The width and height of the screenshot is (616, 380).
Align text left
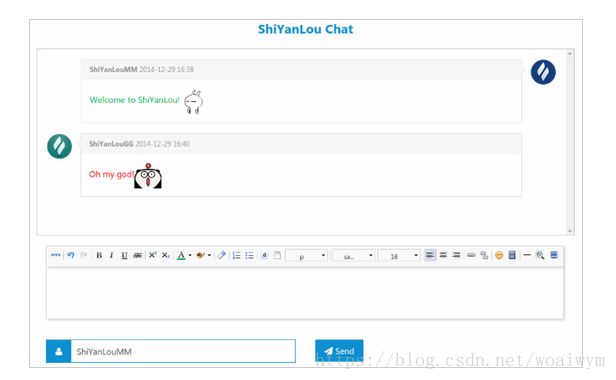click(x=430, y=255)
